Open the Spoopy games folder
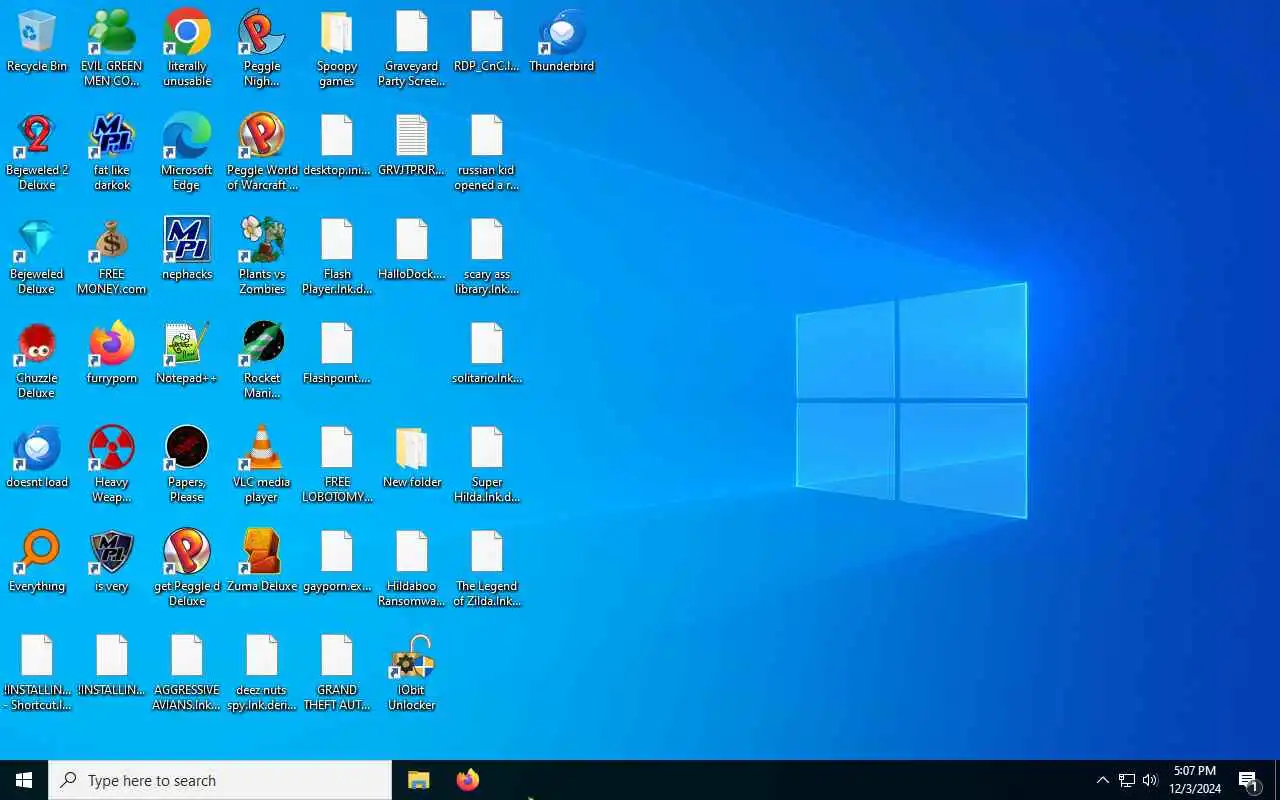Screen dimensions: 1280x800 click(x=337, y=48)
